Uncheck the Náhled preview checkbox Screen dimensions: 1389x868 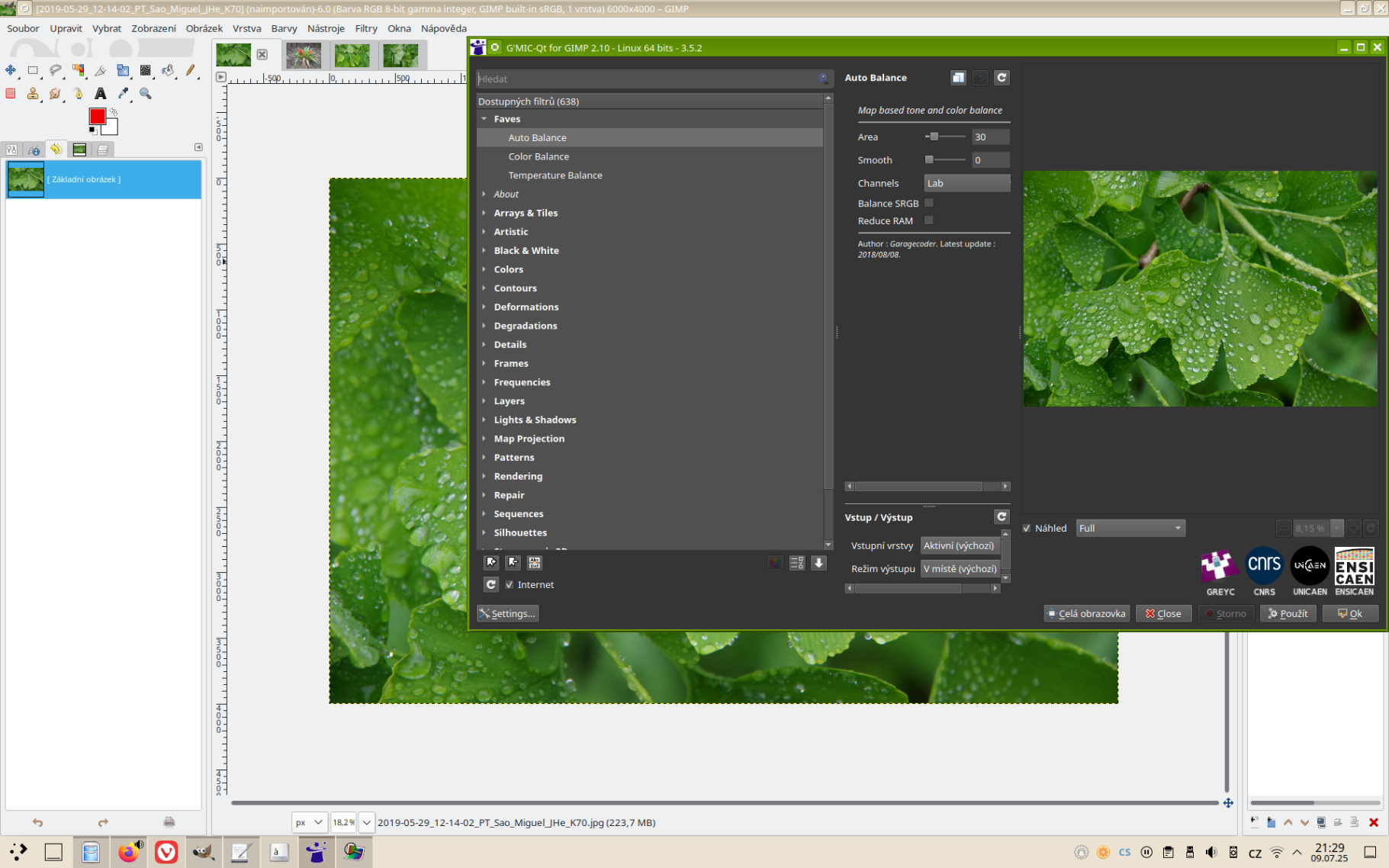(x=1027, y=528)
